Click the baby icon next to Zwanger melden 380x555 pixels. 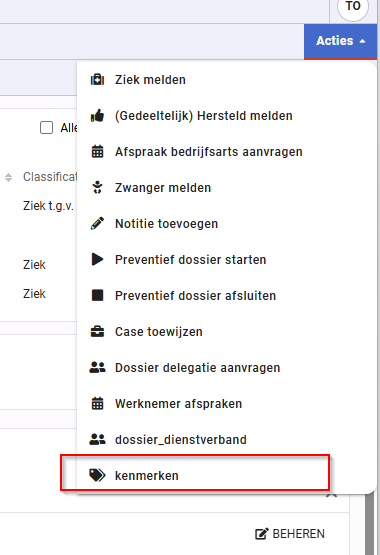97,188
